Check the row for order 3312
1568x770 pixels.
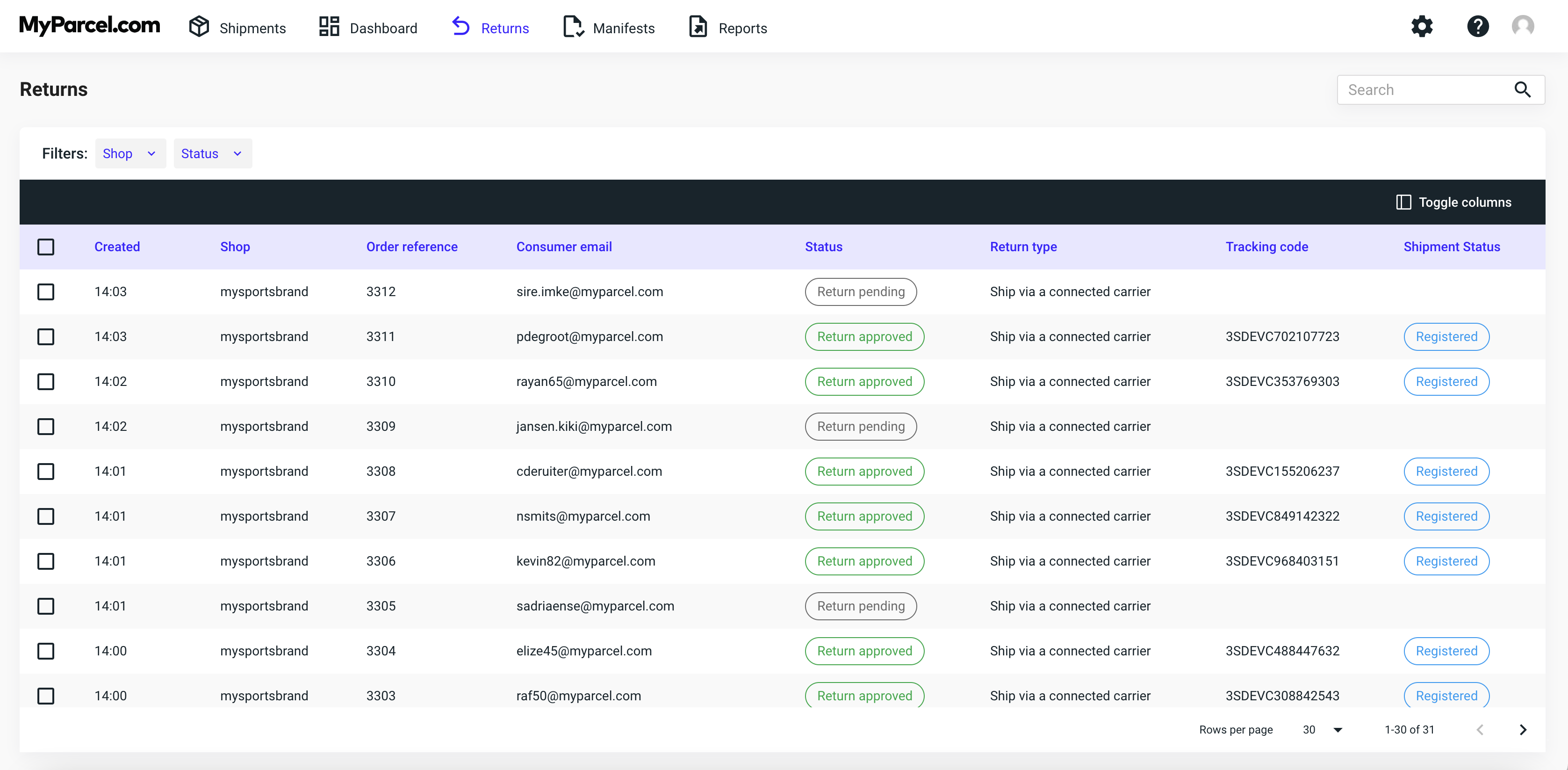pos(46,292)
